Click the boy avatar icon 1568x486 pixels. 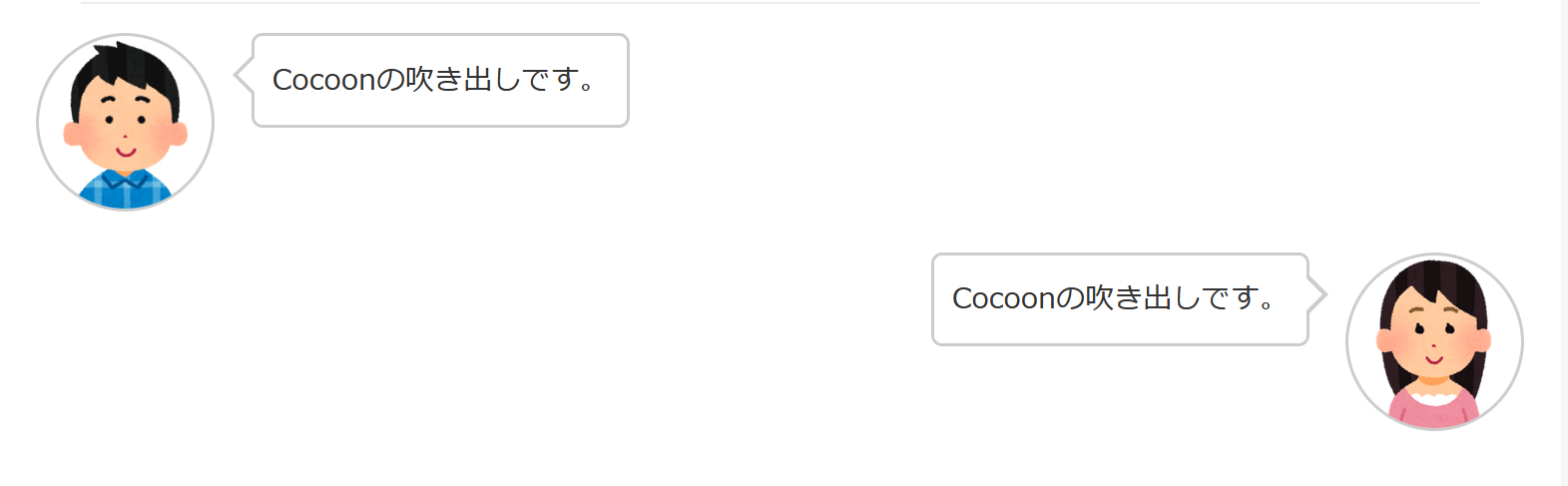click(125, 122)
